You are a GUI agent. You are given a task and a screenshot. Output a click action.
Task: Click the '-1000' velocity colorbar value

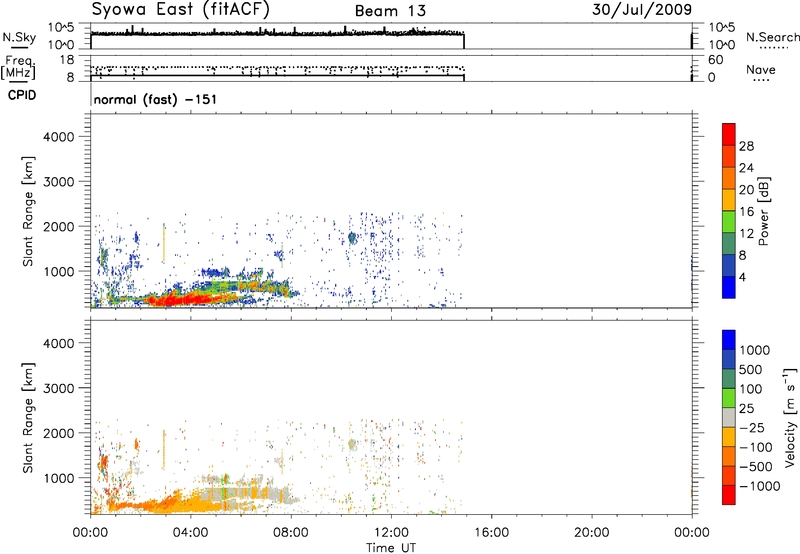click(759, 486)
